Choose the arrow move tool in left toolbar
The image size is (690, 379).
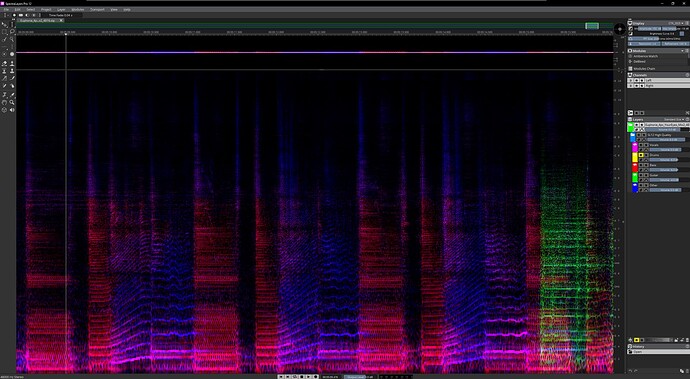click(x=4, y=24)
